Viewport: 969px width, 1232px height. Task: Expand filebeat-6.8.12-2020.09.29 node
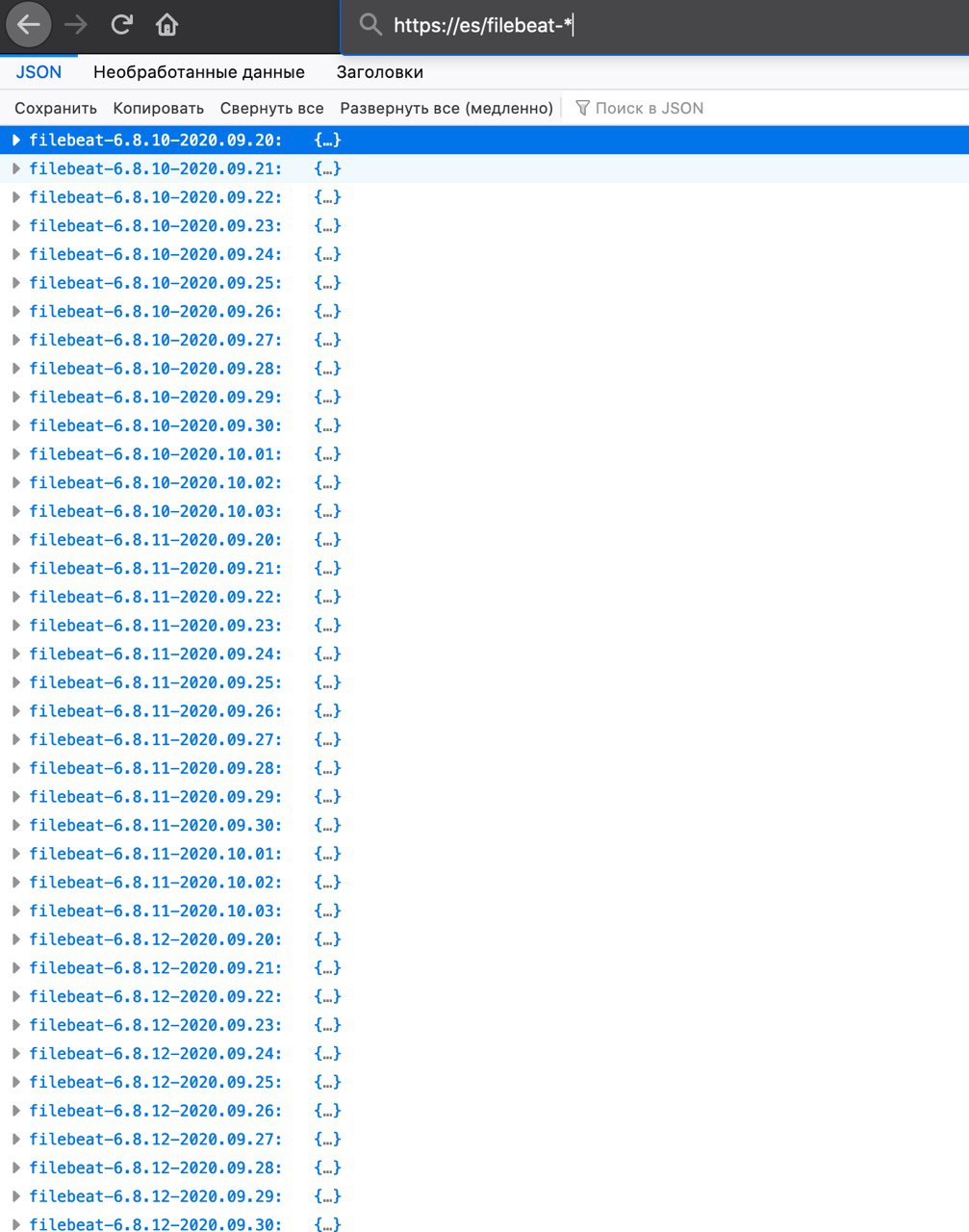coord(16,1196)
